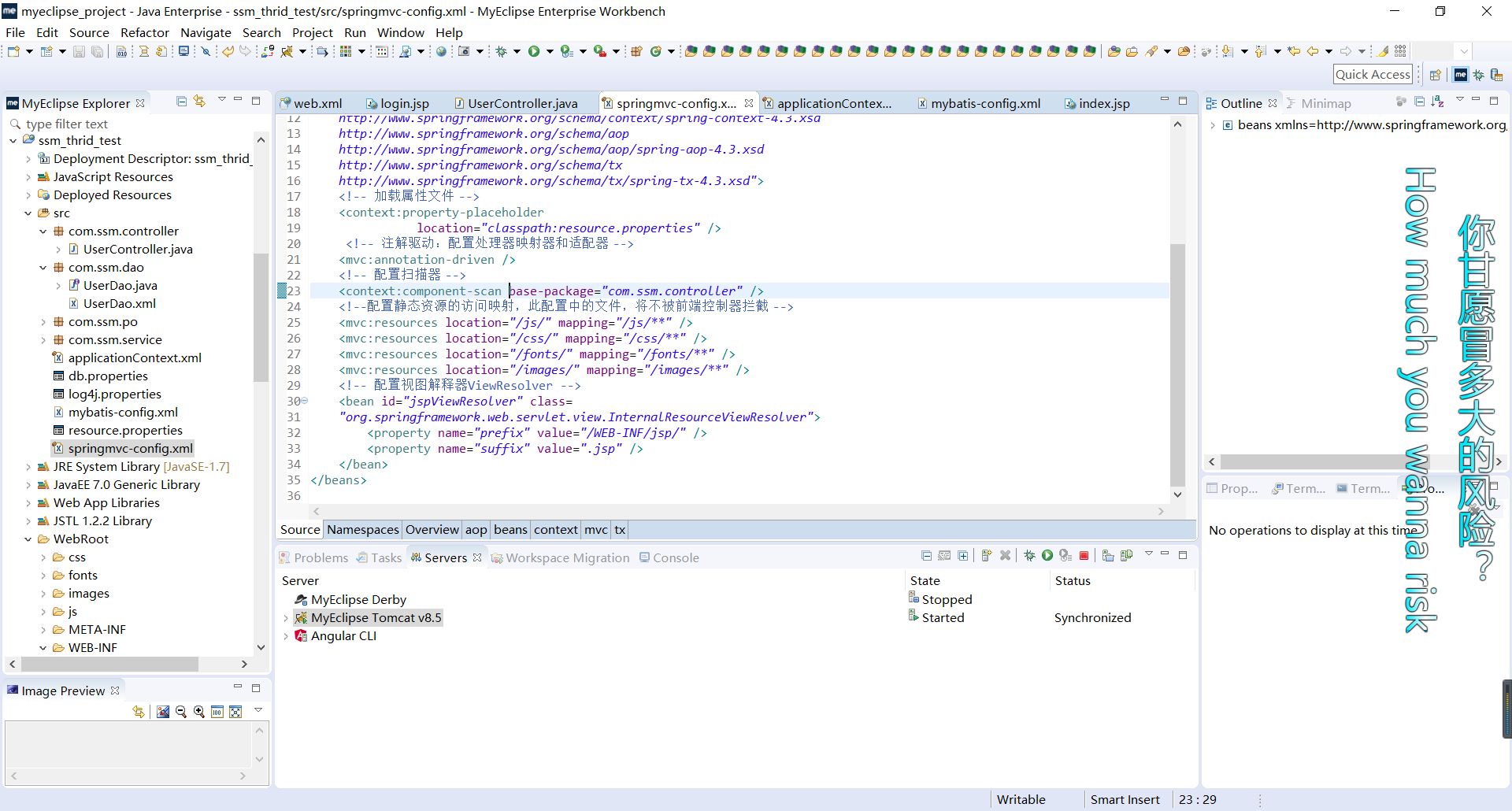Fold the bean element at line 30
Image resolution: width=1512 pixels, height=811 pixels.
tap(305, 402)
